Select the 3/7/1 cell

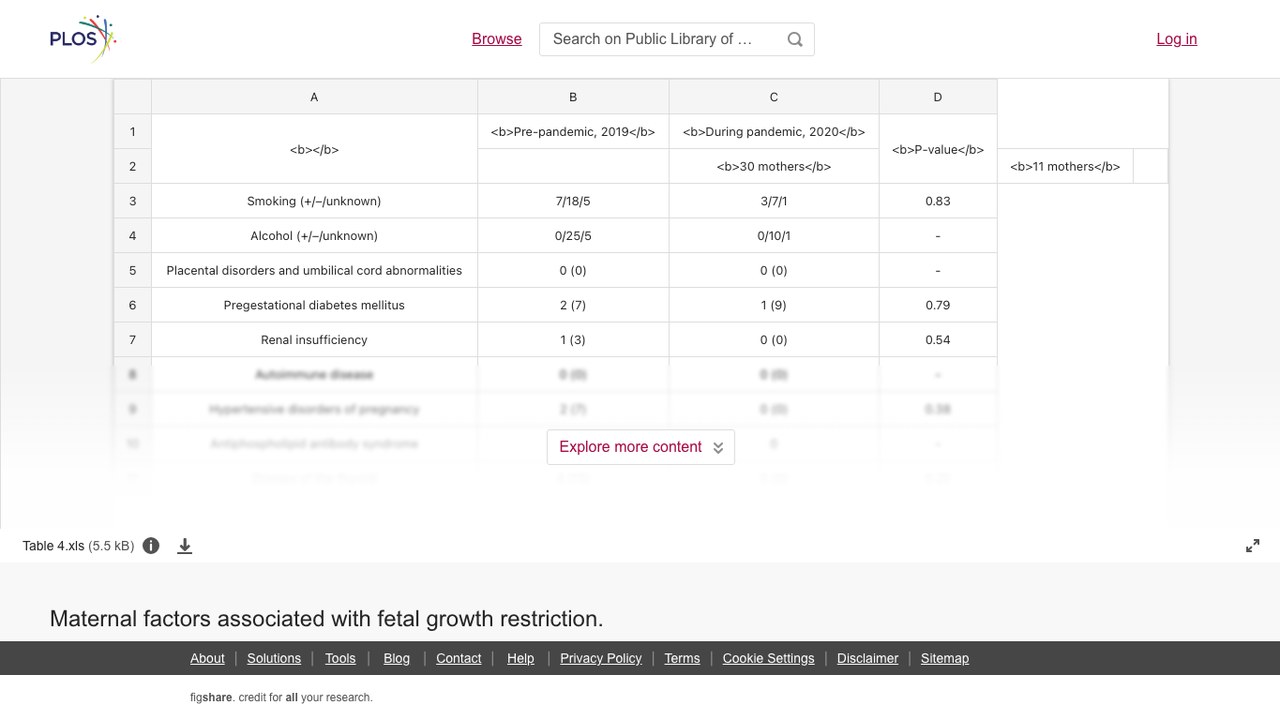pyautogui.click(x=774, y=201)
